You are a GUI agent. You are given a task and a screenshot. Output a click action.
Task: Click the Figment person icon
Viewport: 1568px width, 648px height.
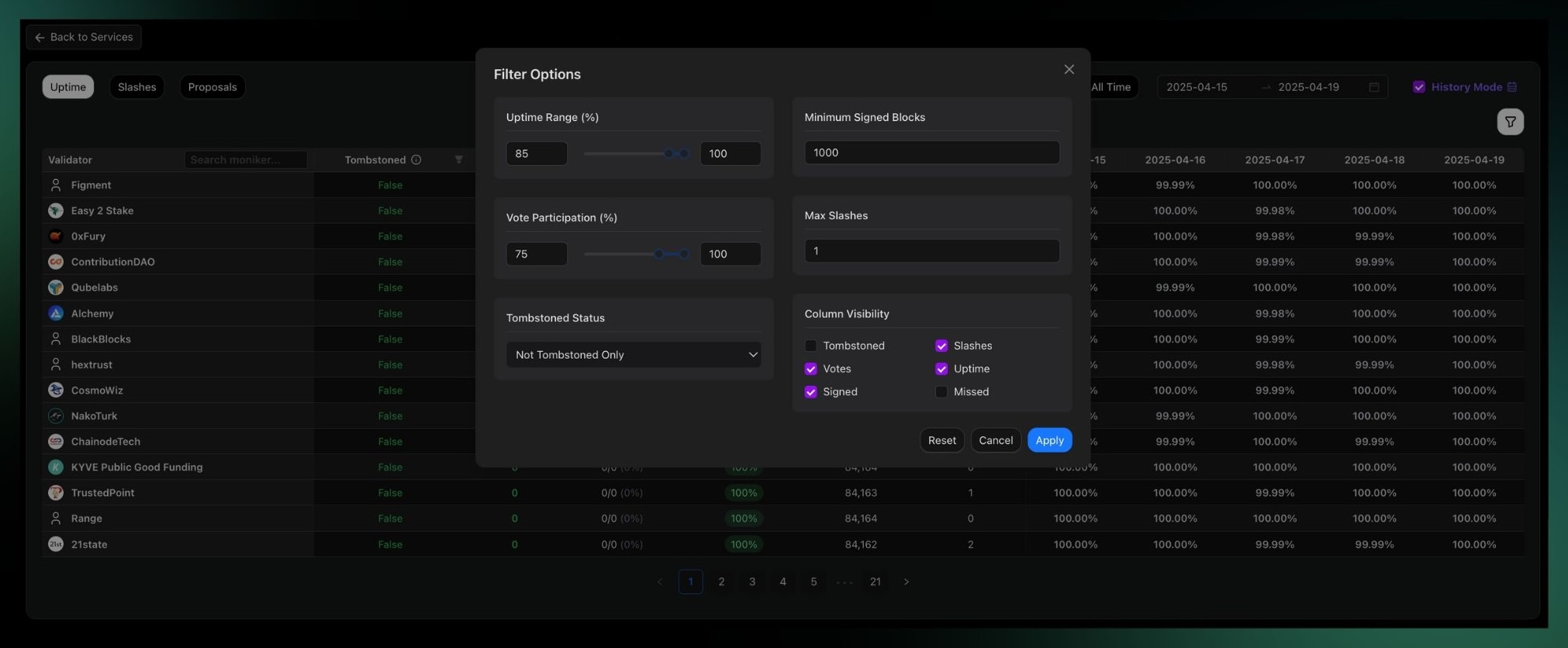tap(56, 185)
